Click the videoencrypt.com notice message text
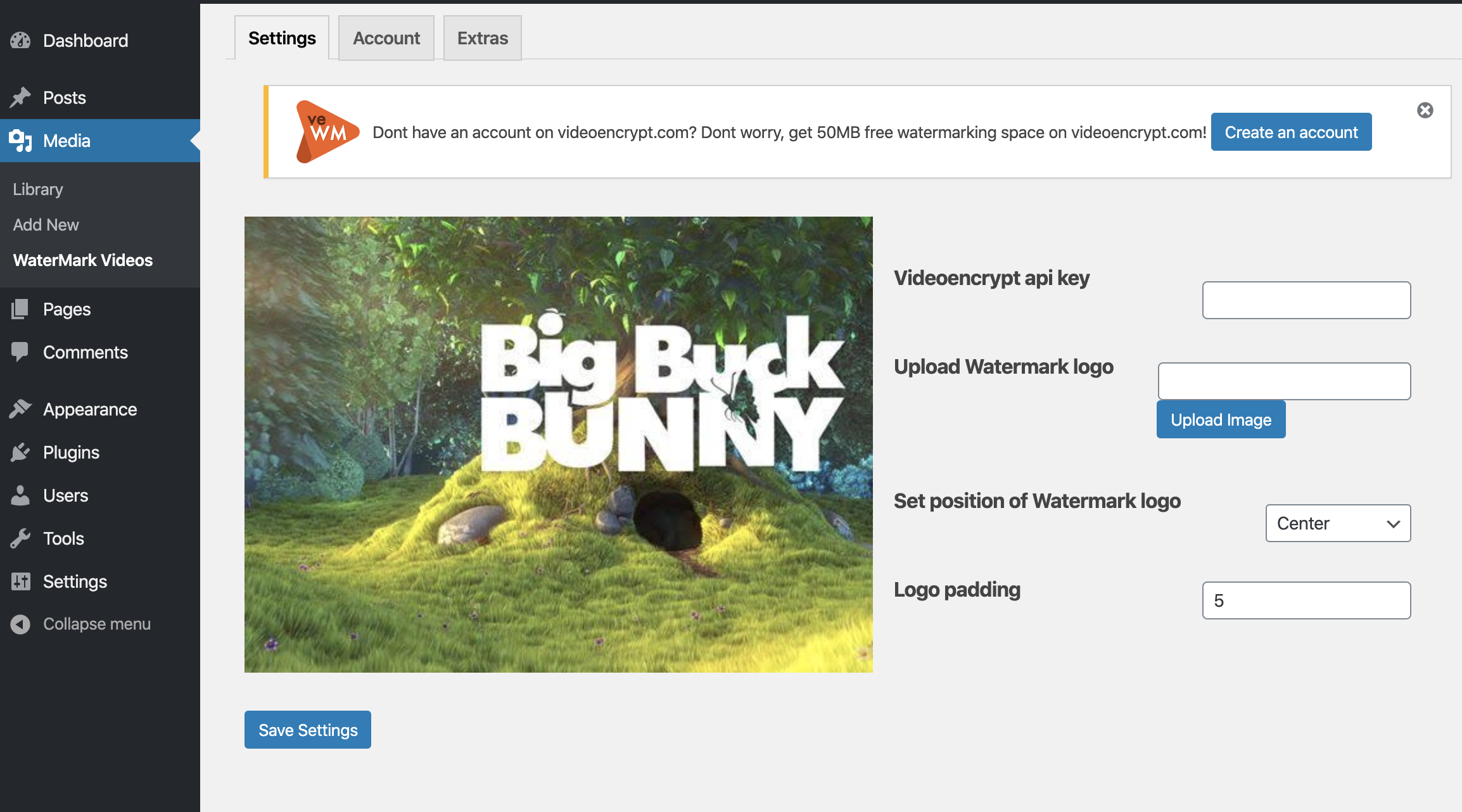 coord(789,132)
